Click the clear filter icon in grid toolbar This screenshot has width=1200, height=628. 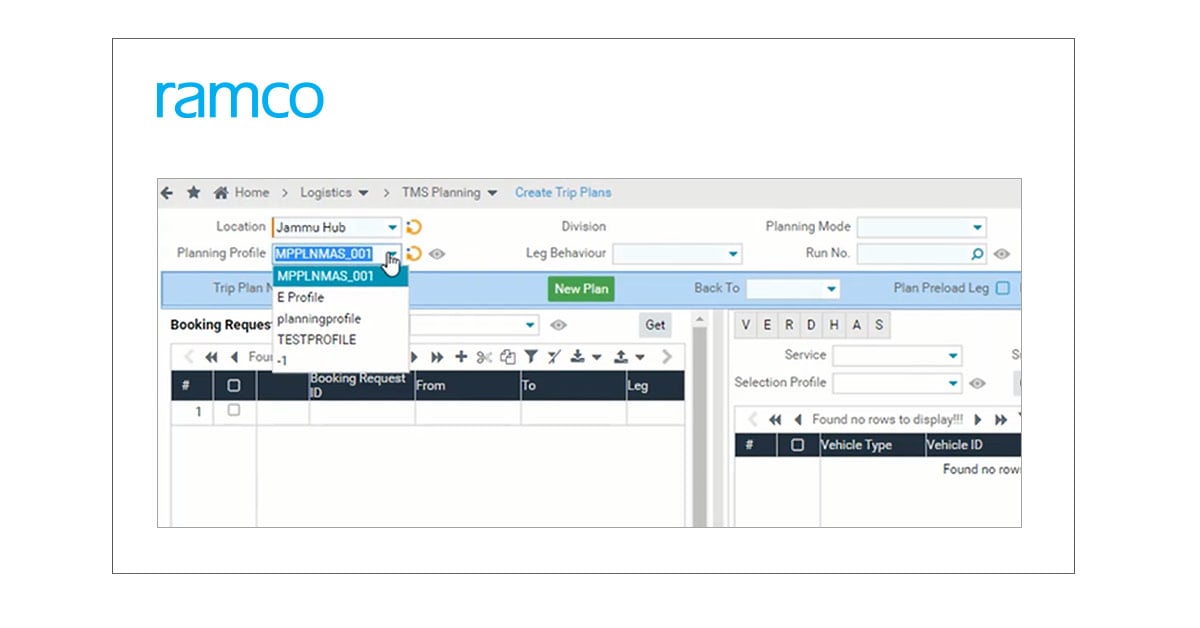(554, 357)
